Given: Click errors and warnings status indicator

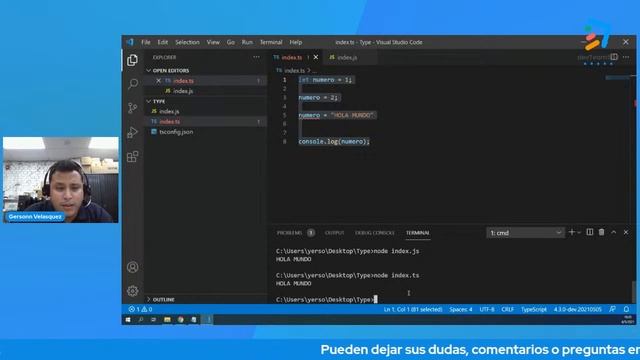Looking at the screenshot, I should click(x=140, y=309).
